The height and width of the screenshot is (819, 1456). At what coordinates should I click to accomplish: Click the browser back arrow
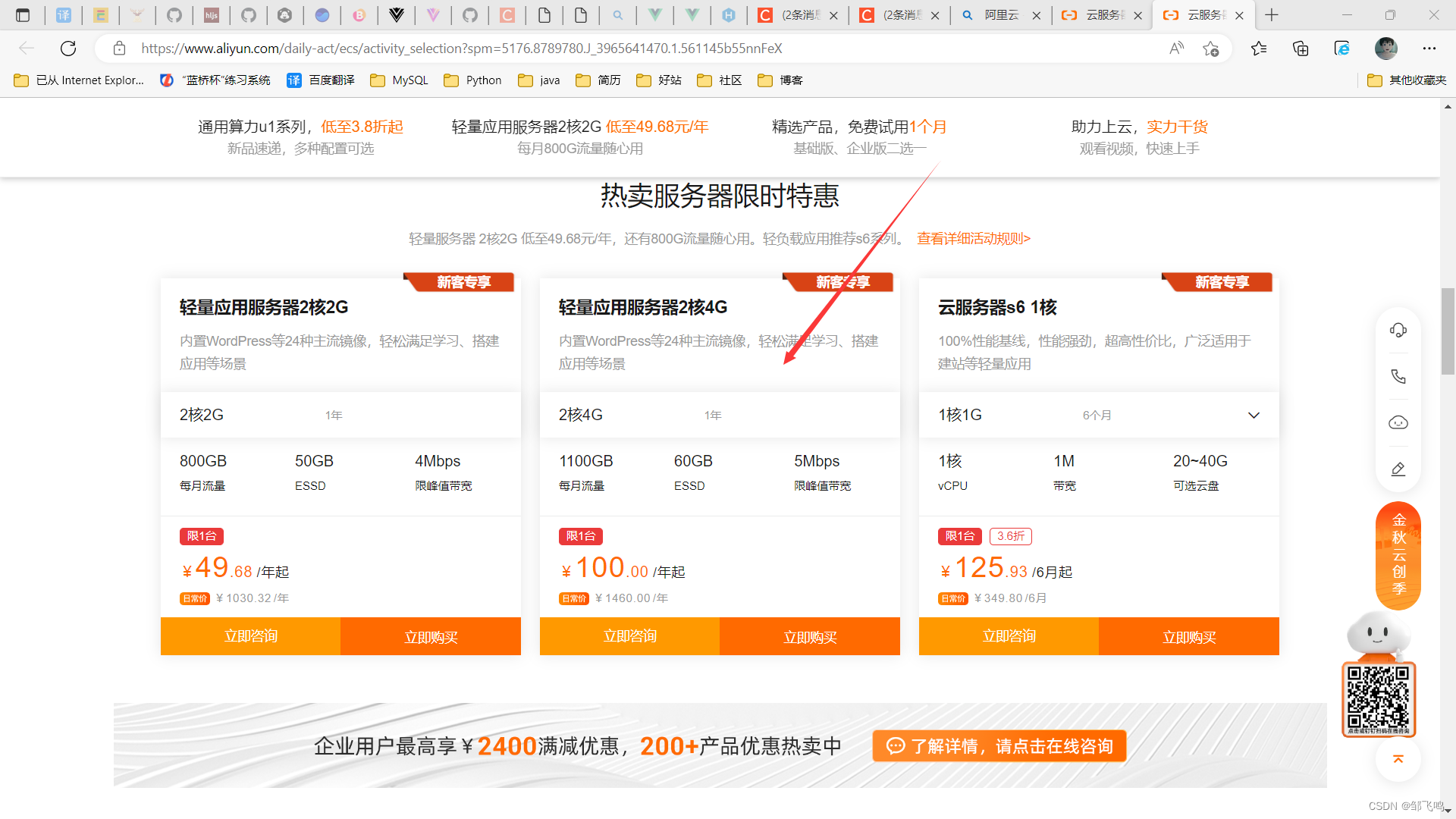(x=27, y=48)
